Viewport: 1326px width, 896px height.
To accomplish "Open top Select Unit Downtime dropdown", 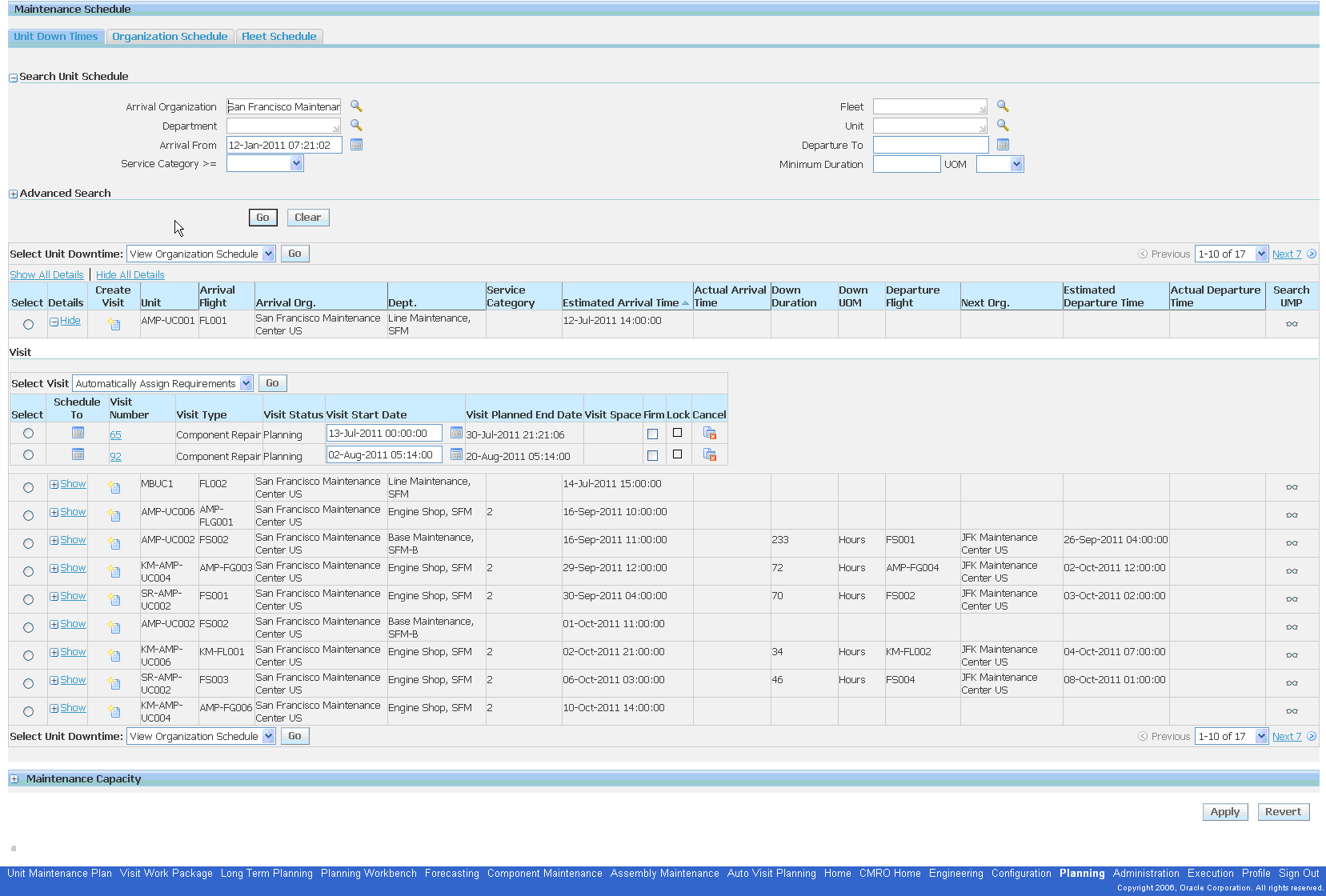I will (x=201, y=254).
